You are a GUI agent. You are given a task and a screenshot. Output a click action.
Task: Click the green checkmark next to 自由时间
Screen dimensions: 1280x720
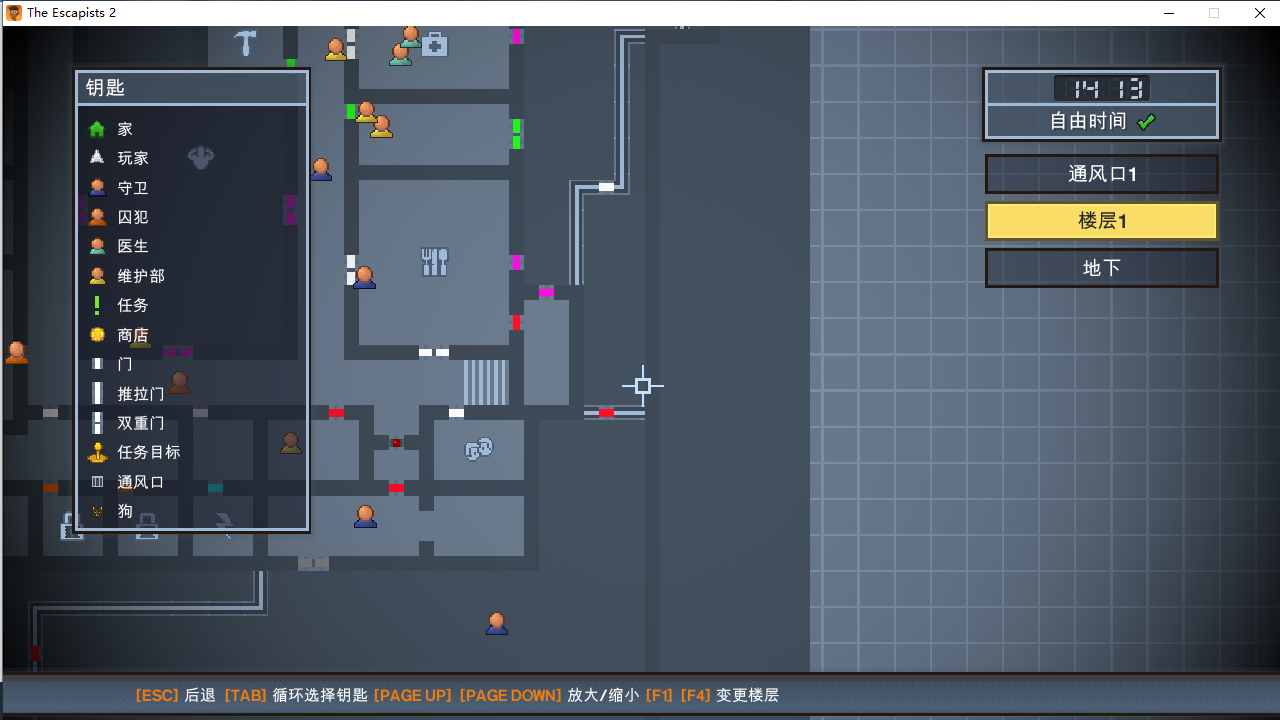pyautogui.click(x=1146, y=121)
